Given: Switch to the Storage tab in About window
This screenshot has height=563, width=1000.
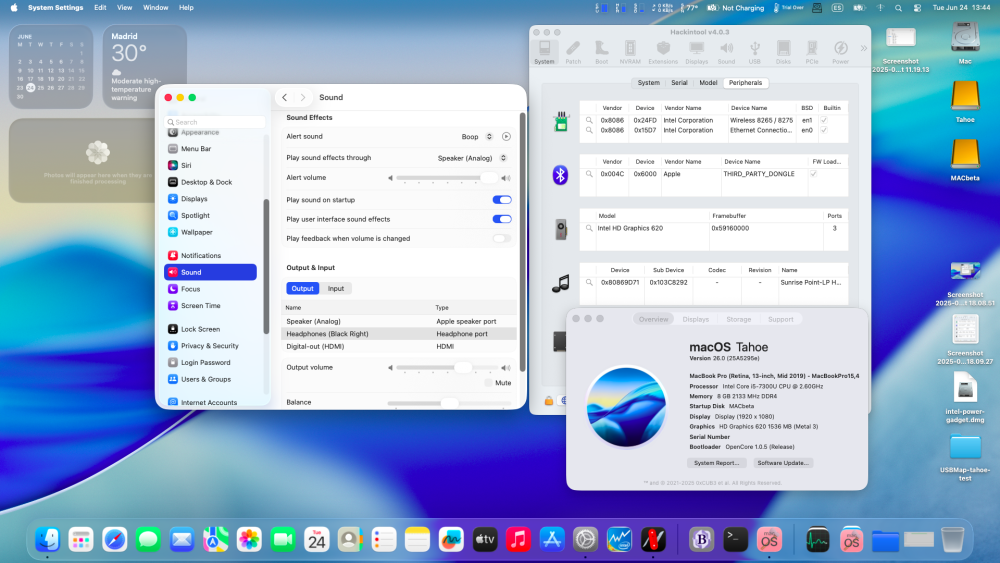Looking at the screenshot, I should (x=739, y=319).
